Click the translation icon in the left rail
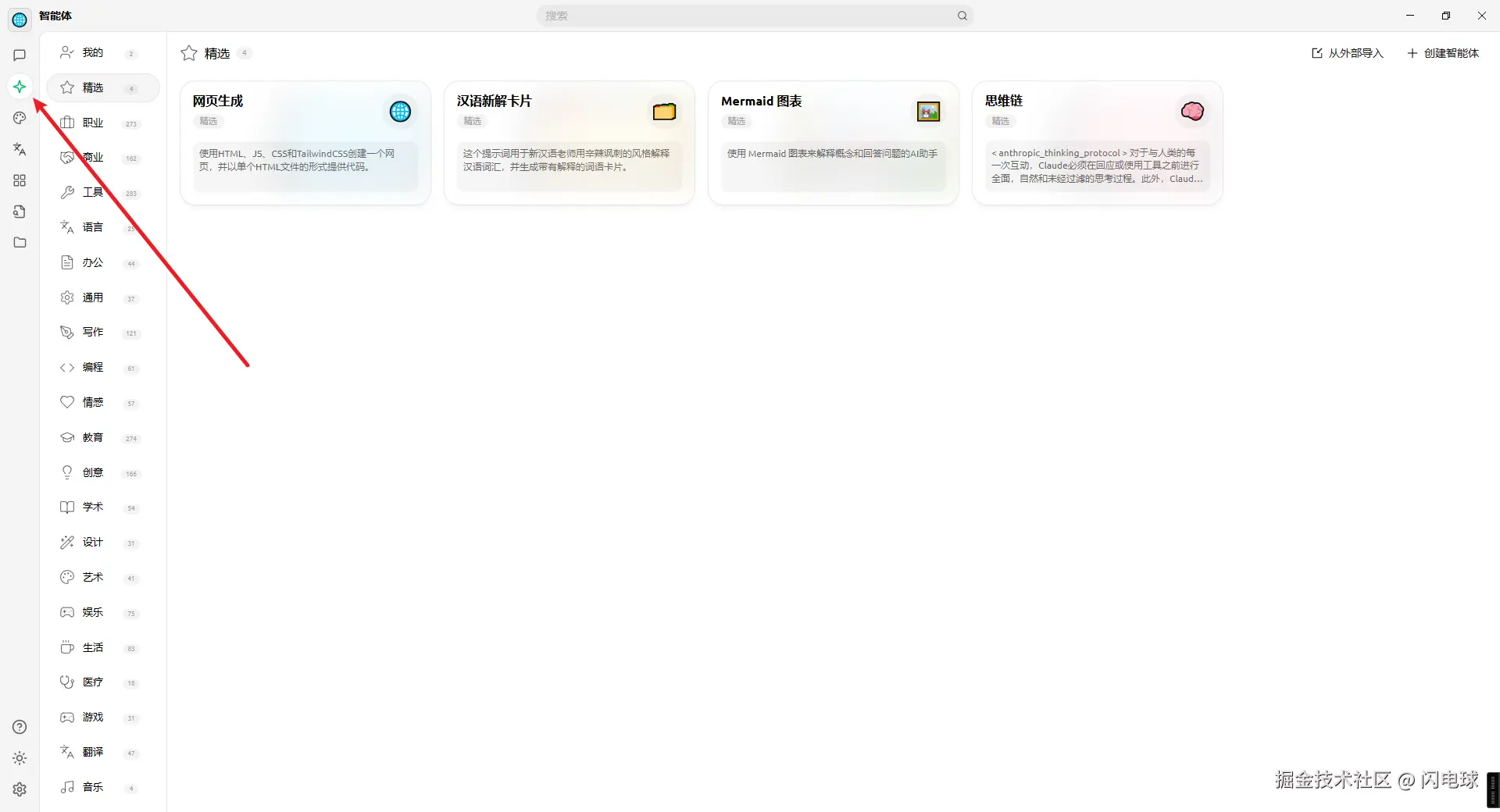The height and width of the screenshot is (812, 1500). click(x=20, y=149)
